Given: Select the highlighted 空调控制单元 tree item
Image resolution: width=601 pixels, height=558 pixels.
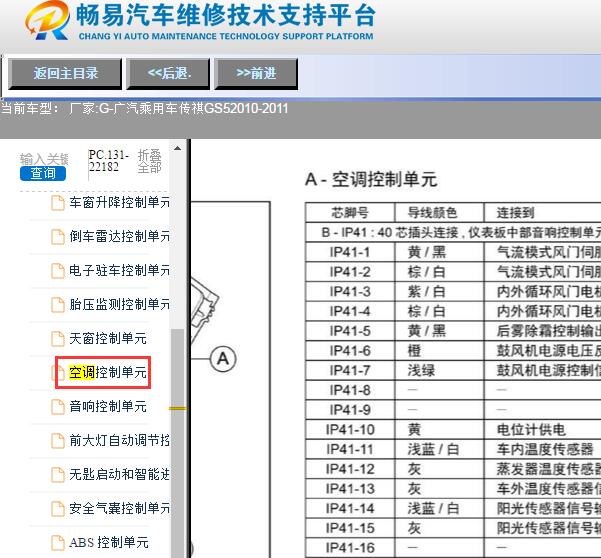Looking at the screenshot, I should click(108, 373).
